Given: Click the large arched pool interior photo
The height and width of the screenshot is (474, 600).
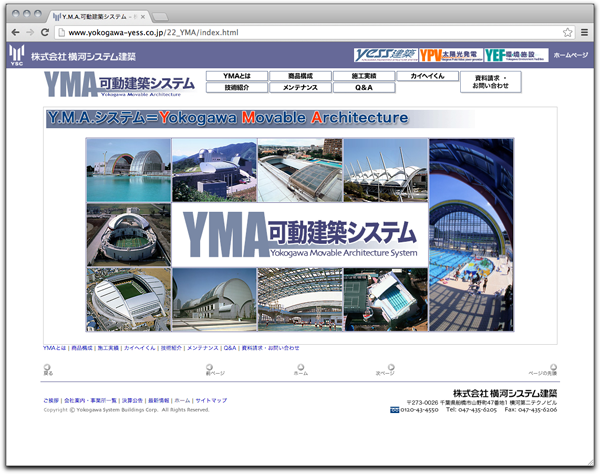Looking at the screenshot, I should tap(471, 235).
